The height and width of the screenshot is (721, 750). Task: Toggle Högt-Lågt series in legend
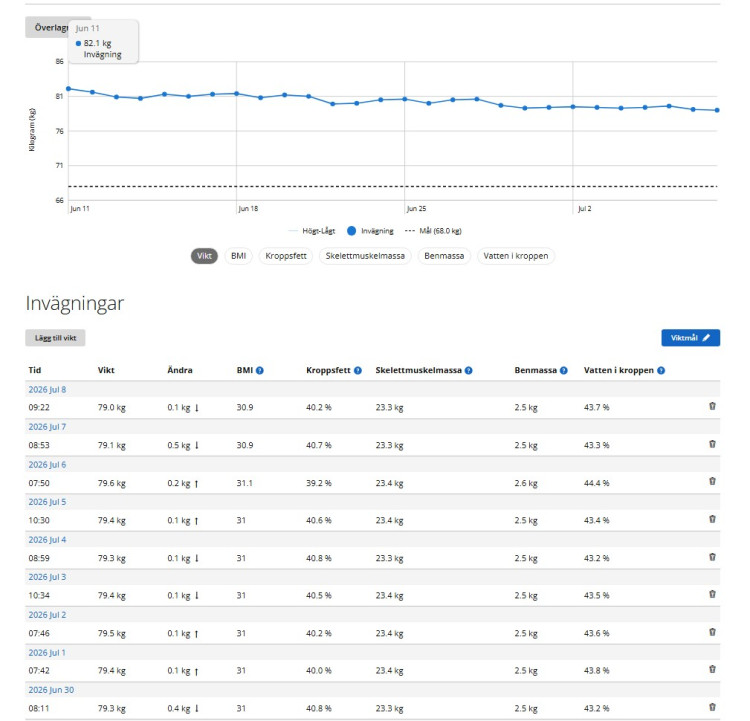[x=311, y=231]
